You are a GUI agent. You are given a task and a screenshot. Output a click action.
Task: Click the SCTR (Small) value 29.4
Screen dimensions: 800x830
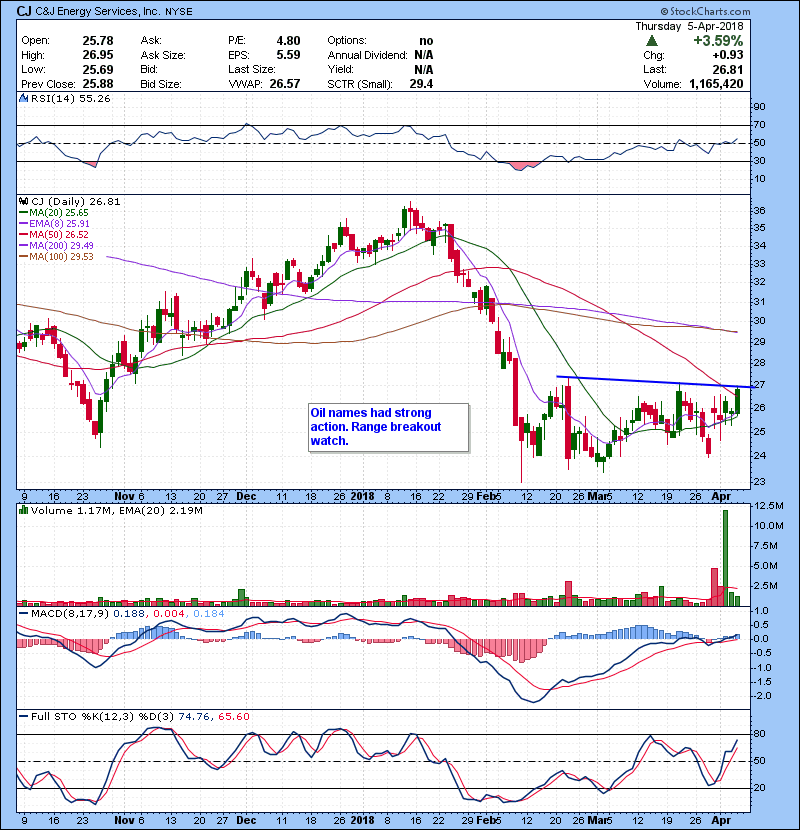coord(421,84)
